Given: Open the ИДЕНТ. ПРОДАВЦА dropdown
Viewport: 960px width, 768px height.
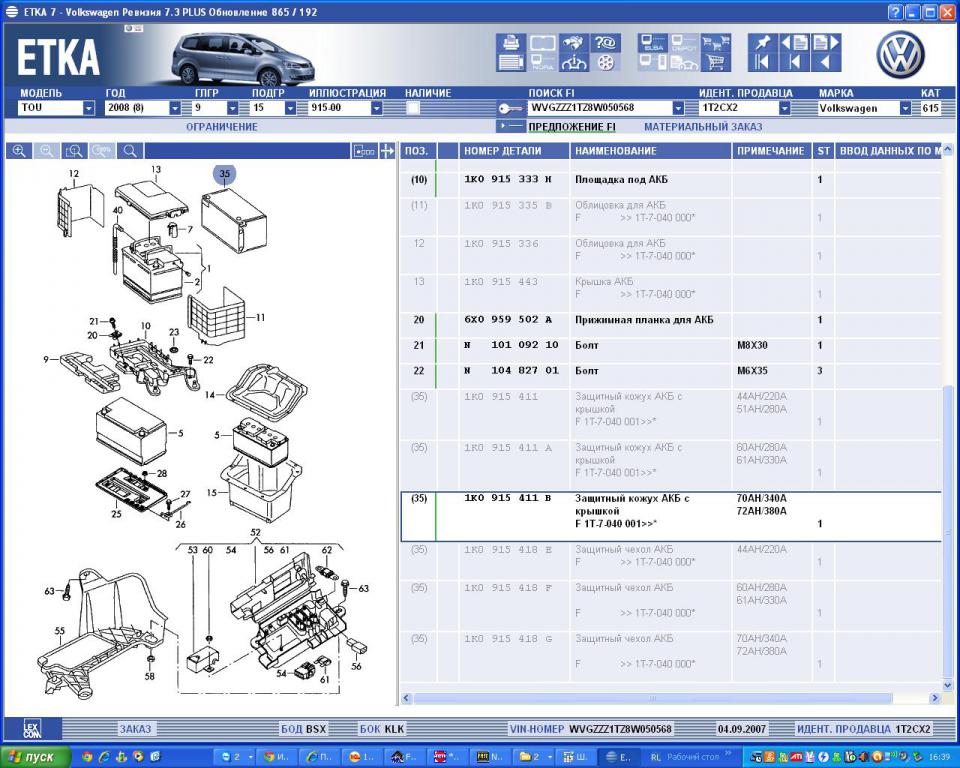Looking at the screenshot, I should [x=784, y=108].
